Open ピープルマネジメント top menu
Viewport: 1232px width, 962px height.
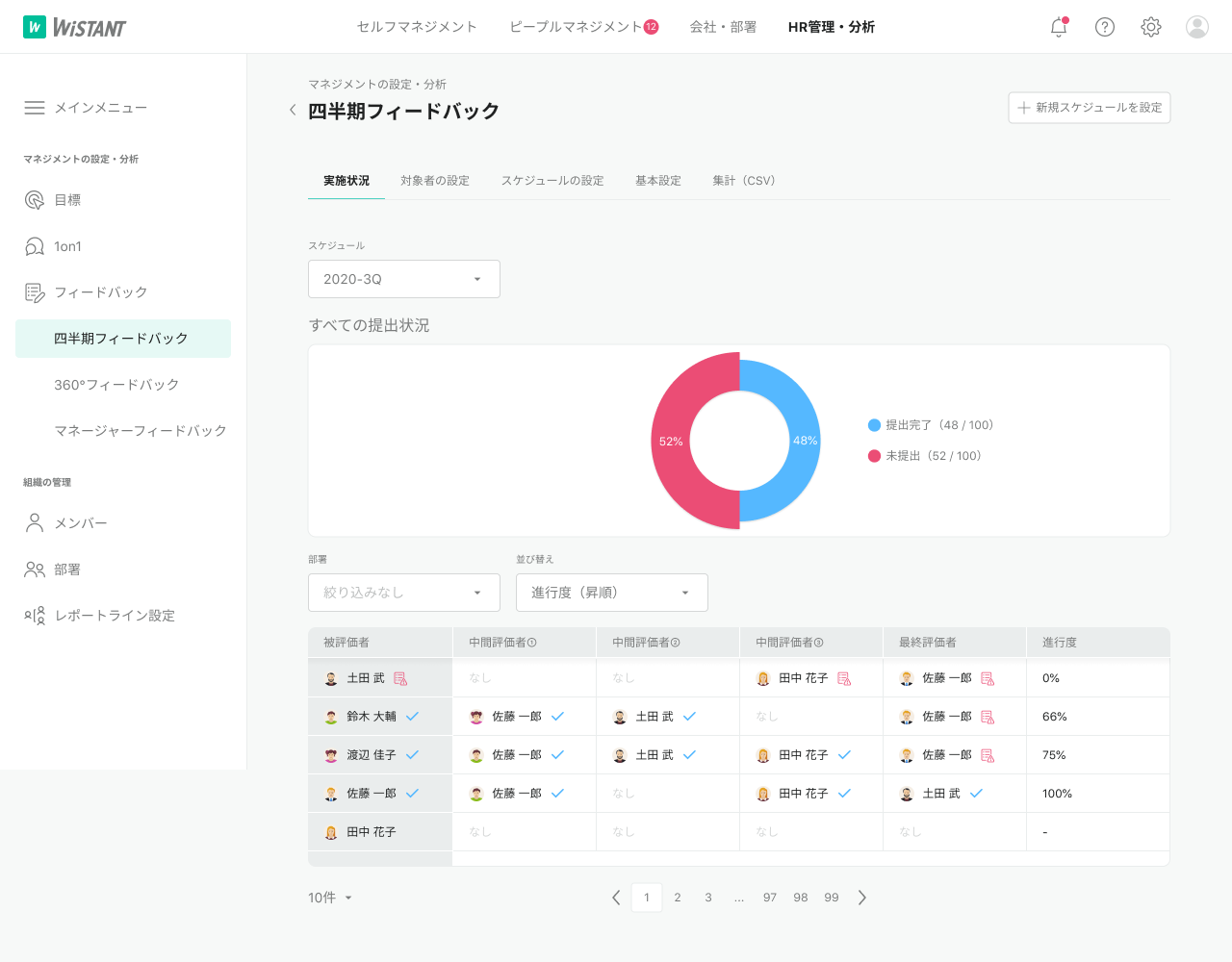pyautogui.click(x=576, y=27)
